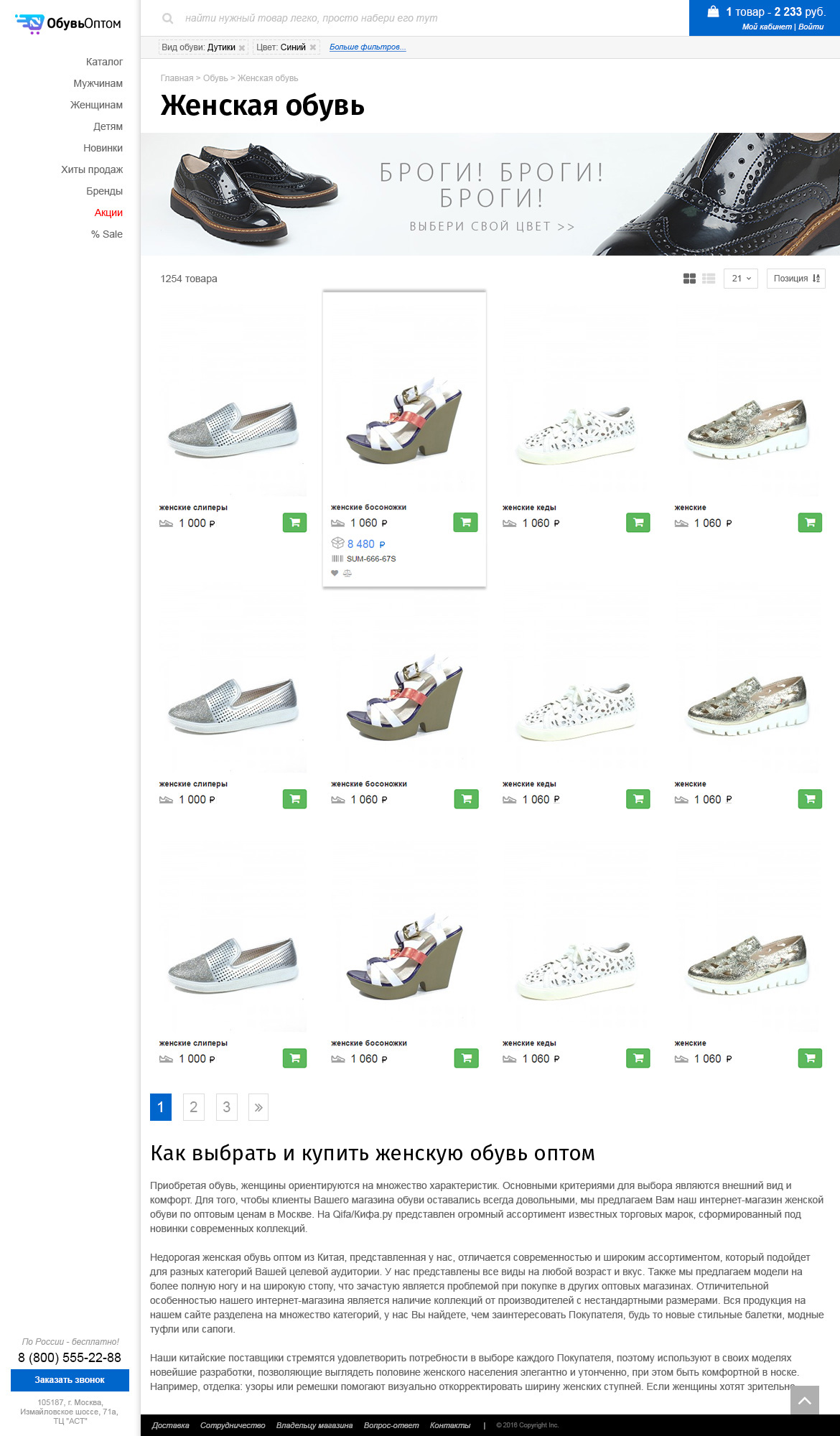Click the scroll-to-top arrow button

[x=804, y=1400]
